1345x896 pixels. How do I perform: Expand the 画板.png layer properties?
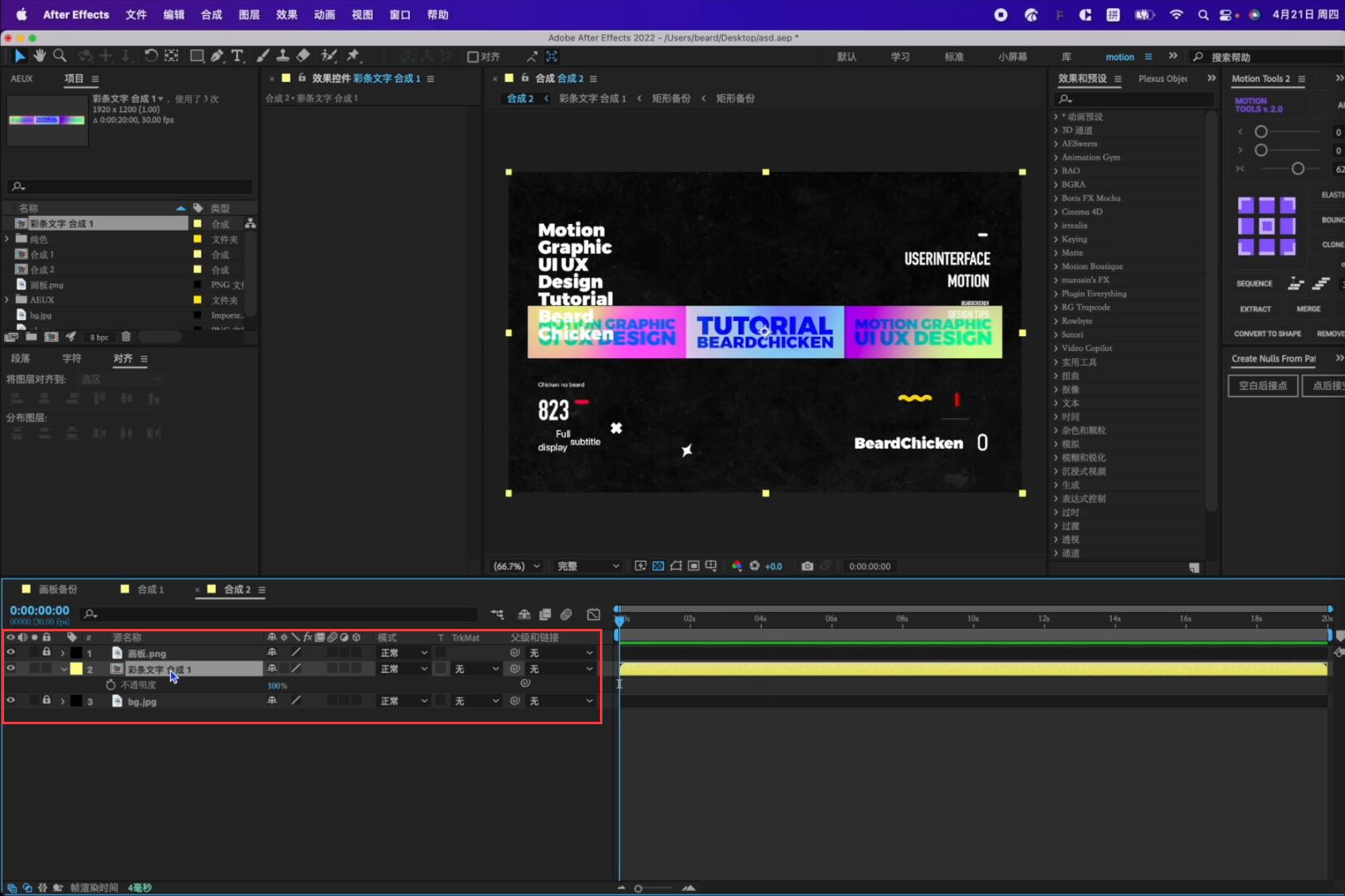click(x=63, y=653)
